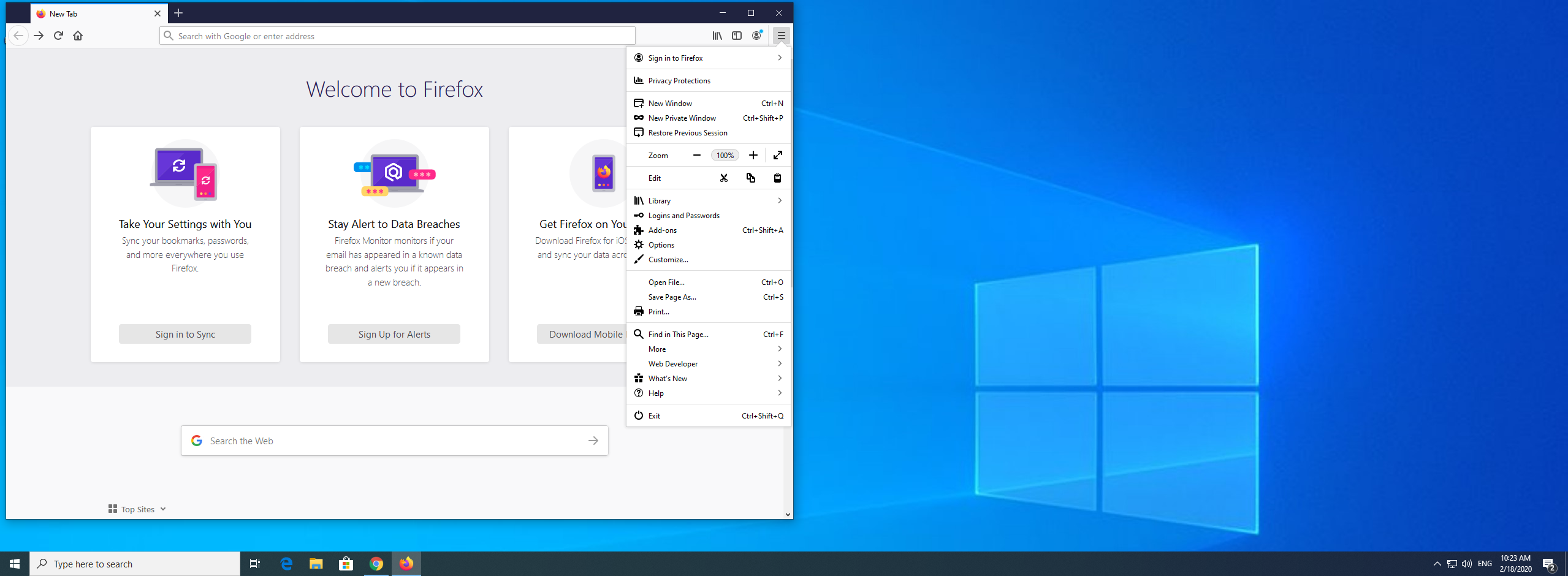
Task: Expand the More submenu
Action: coord(709,349)
